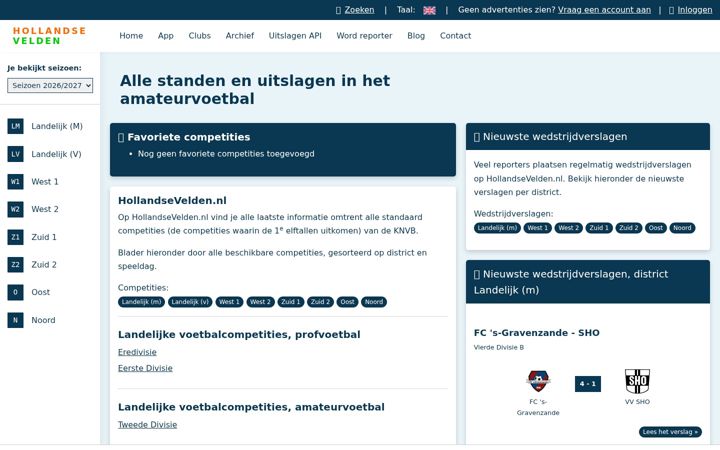Click the Z2 badge icon in sidebar
720x450 pixels.
16,264
